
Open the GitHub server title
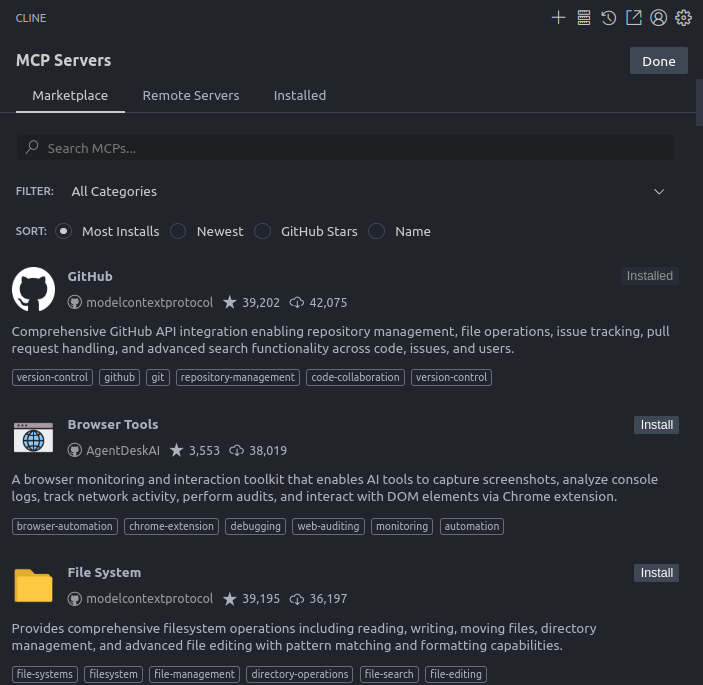[x=90, y=276]
